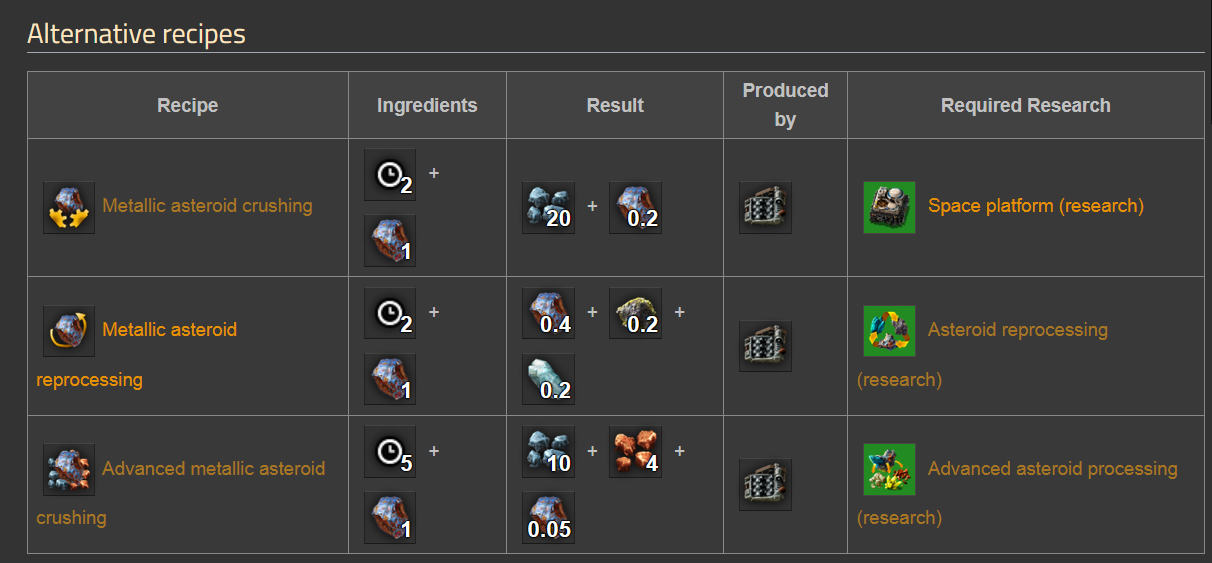The width and height of the screenshot is (1212, 563).
Task: Click the Space platform research icon
Action: tap(890, 207)
